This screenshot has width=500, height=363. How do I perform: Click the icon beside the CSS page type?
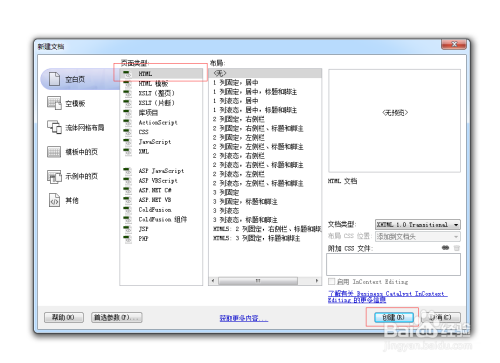point(127,132)
